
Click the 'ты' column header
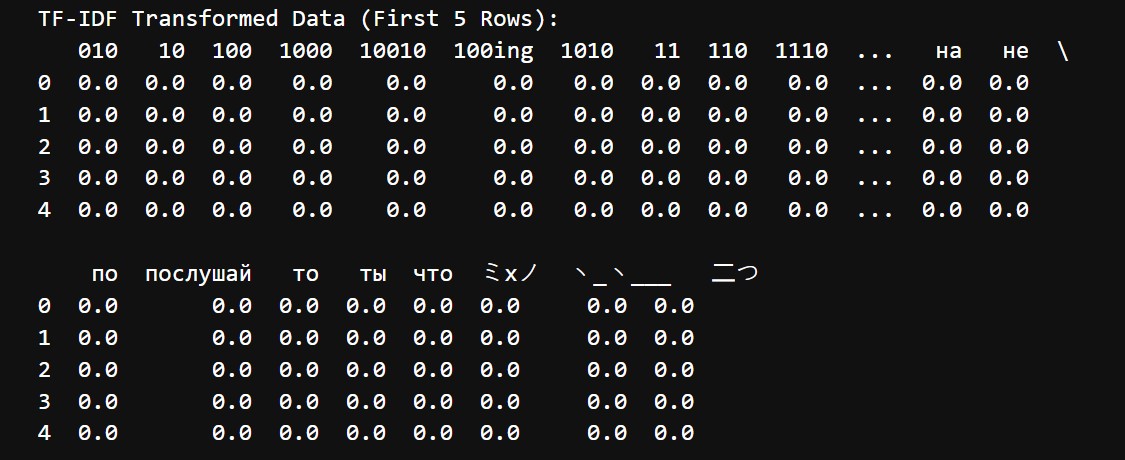pyautogui.click(x=372, y=275)
